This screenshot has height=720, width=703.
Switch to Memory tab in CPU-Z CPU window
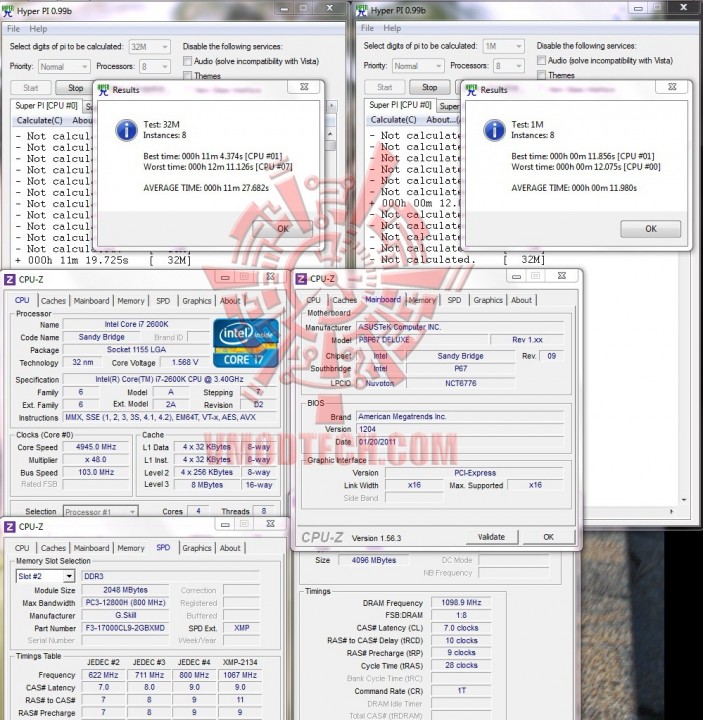pyautogui.click(x=131, y=301)
